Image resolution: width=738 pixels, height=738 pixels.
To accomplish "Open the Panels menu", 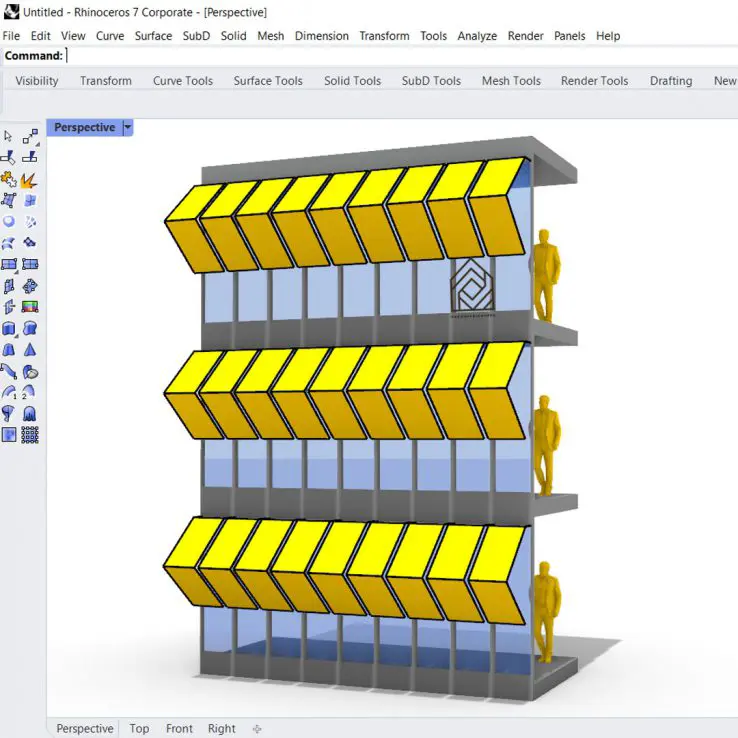I will (569, 36).
